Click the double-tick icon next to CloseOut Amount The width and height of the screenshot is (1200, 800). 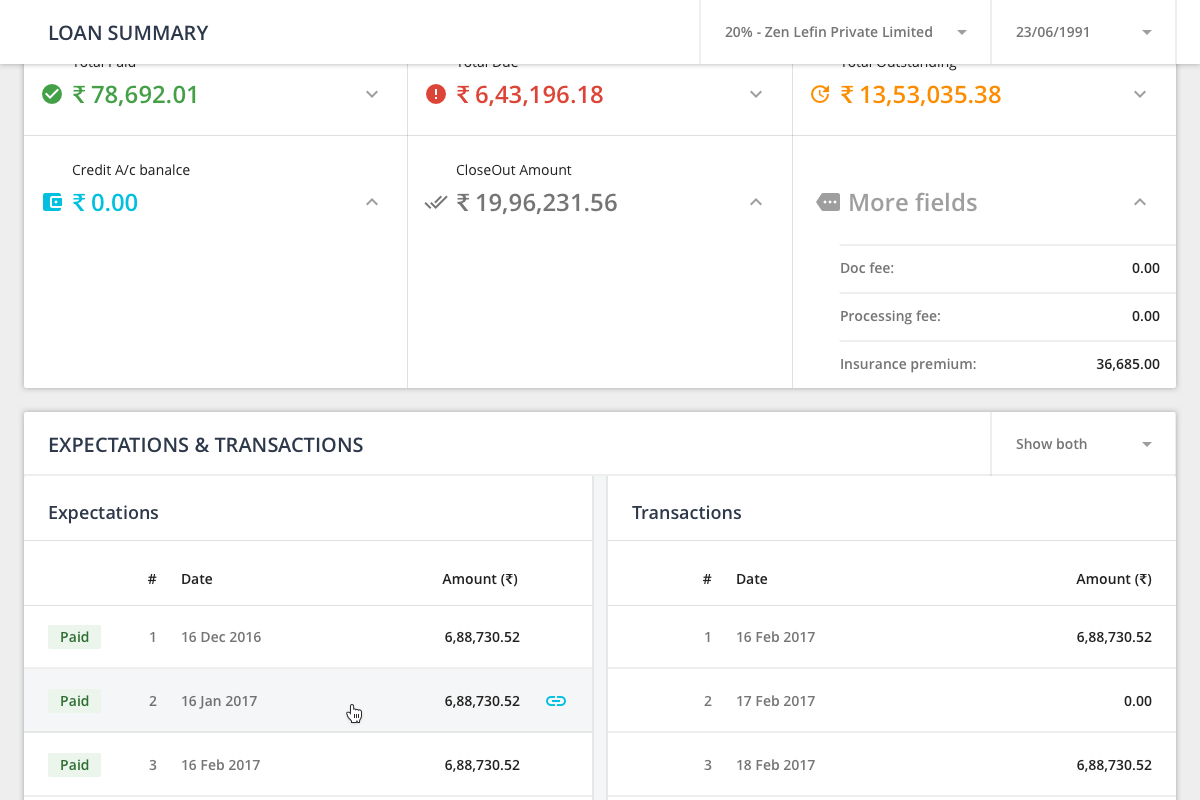coord(435,202)
